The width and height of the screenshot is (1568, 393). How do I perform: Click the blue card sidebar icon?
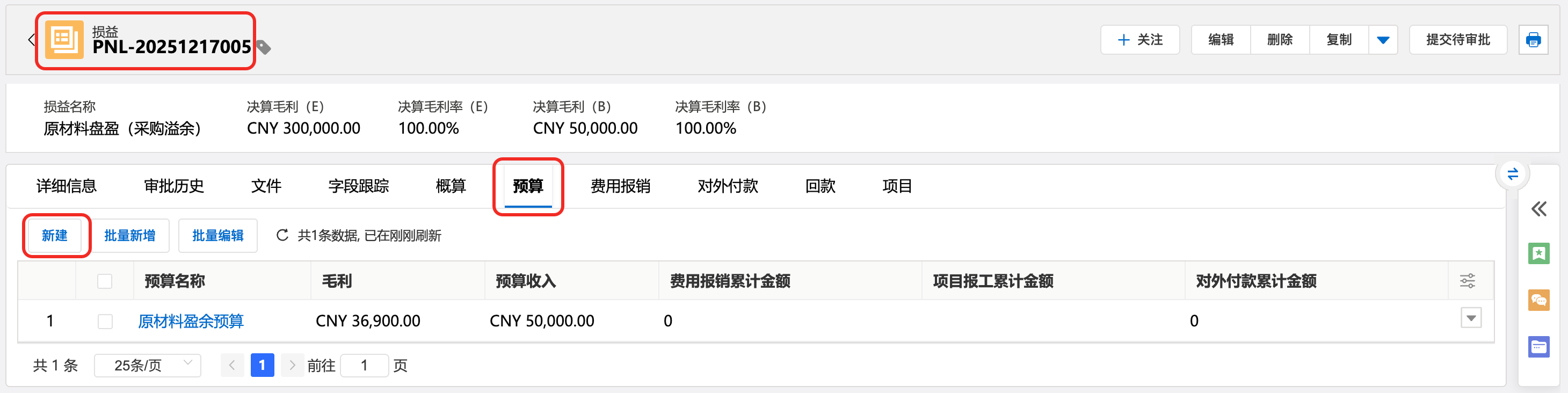coord(1538,347)
